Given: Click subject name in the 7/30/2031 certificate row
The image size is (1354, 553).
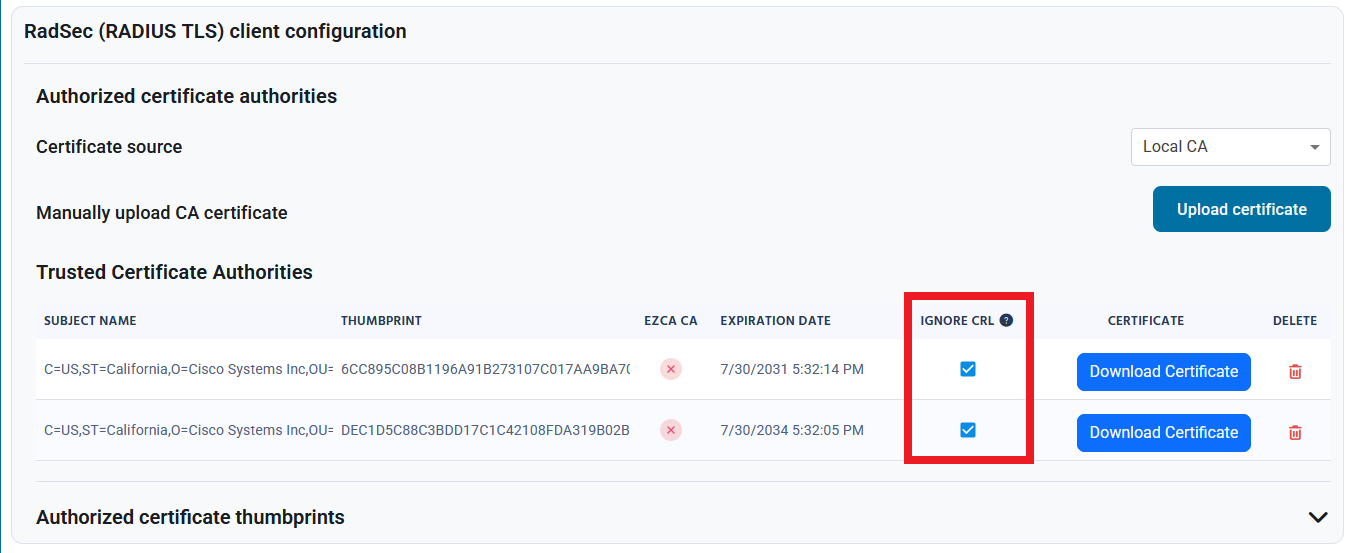Looking at the screenshot, I should click(x=188, y=369).
